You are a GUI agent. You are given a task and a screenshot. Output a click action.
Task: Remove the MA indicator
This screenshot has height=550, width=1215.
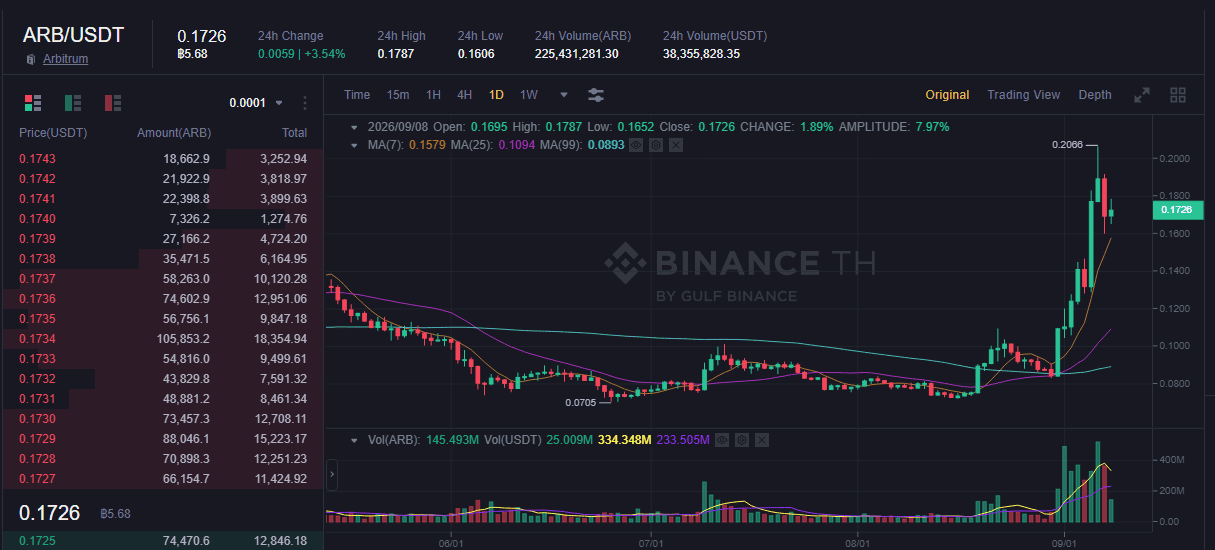click(x=676, y=145)
